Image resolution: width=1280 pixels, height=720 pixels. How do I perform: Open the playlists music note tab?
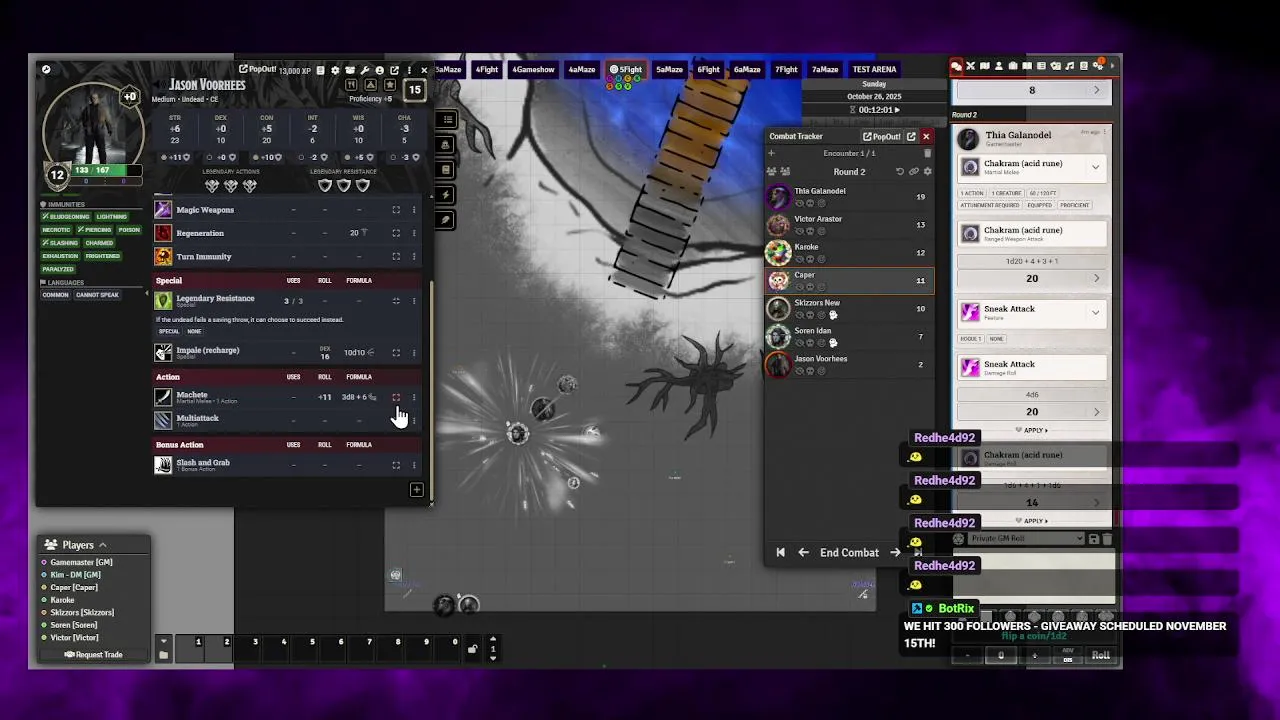(1069, 66)
